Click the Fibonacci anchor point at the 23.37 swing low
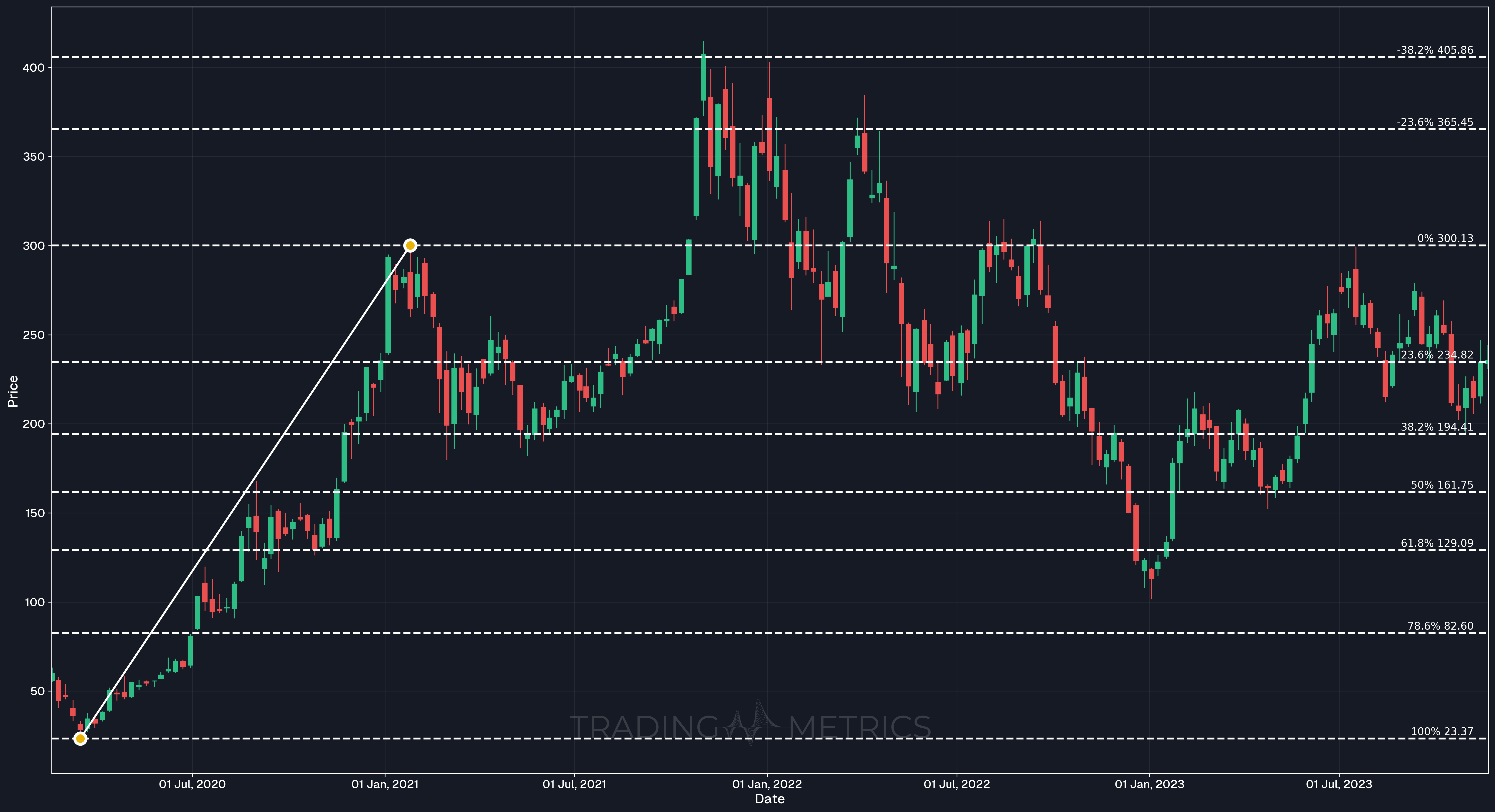This screenshot has width=1495, height=812. (x=81, y=738)
